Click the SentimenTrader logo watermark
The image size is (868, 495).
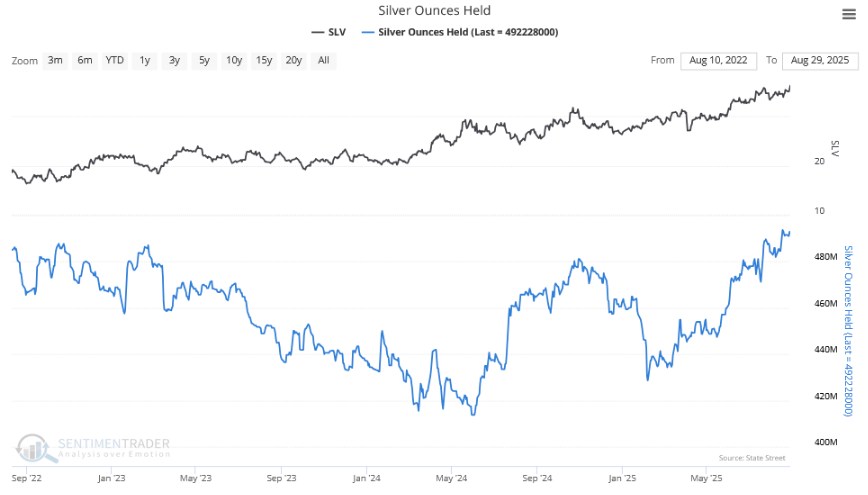92,448
